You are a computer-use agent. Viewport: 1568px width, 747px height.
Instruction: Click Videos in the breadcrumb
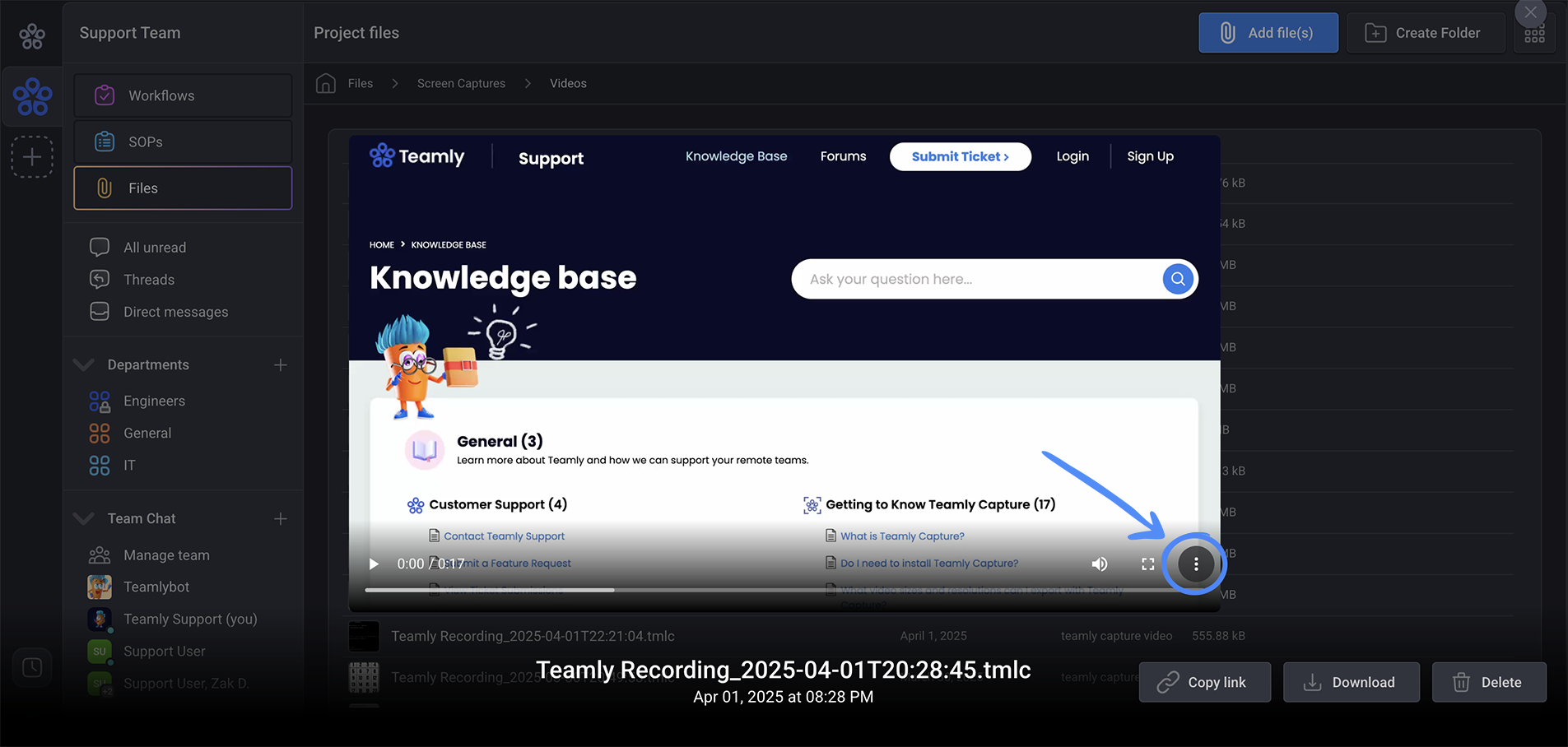coord(568,83)
